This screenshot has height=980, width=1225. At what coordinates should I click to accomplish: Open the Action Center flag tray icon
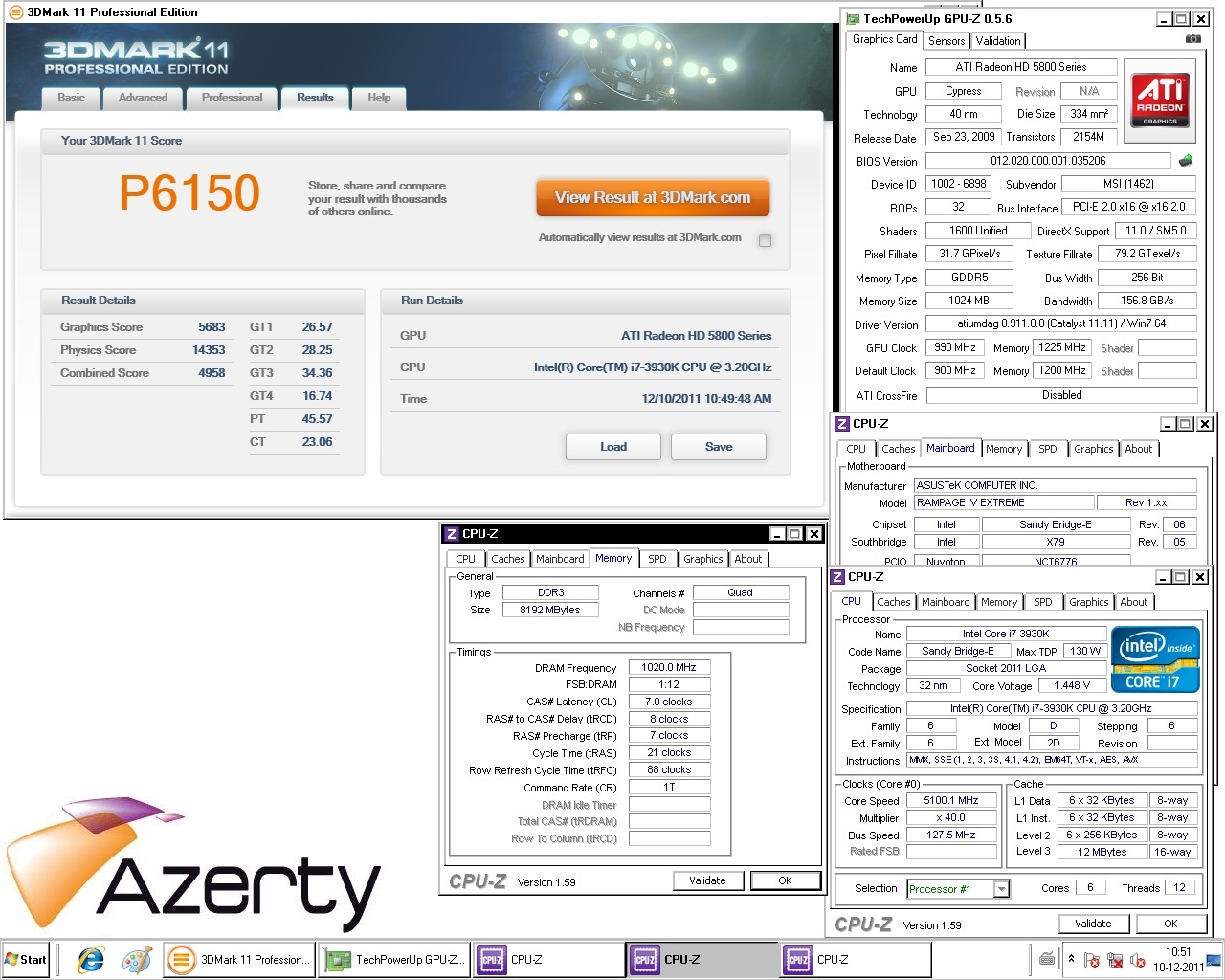(1092, 960)
